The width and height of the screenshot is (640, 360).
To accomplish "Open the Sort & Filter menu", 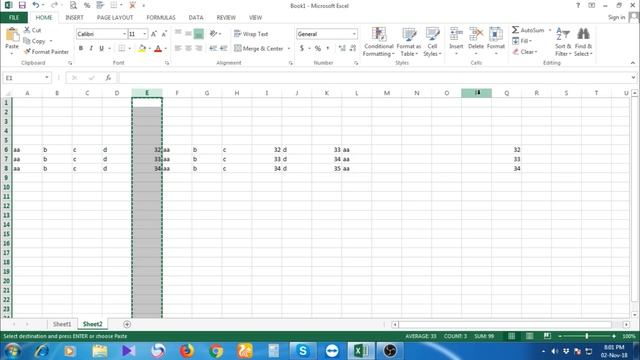I will 563,42.
